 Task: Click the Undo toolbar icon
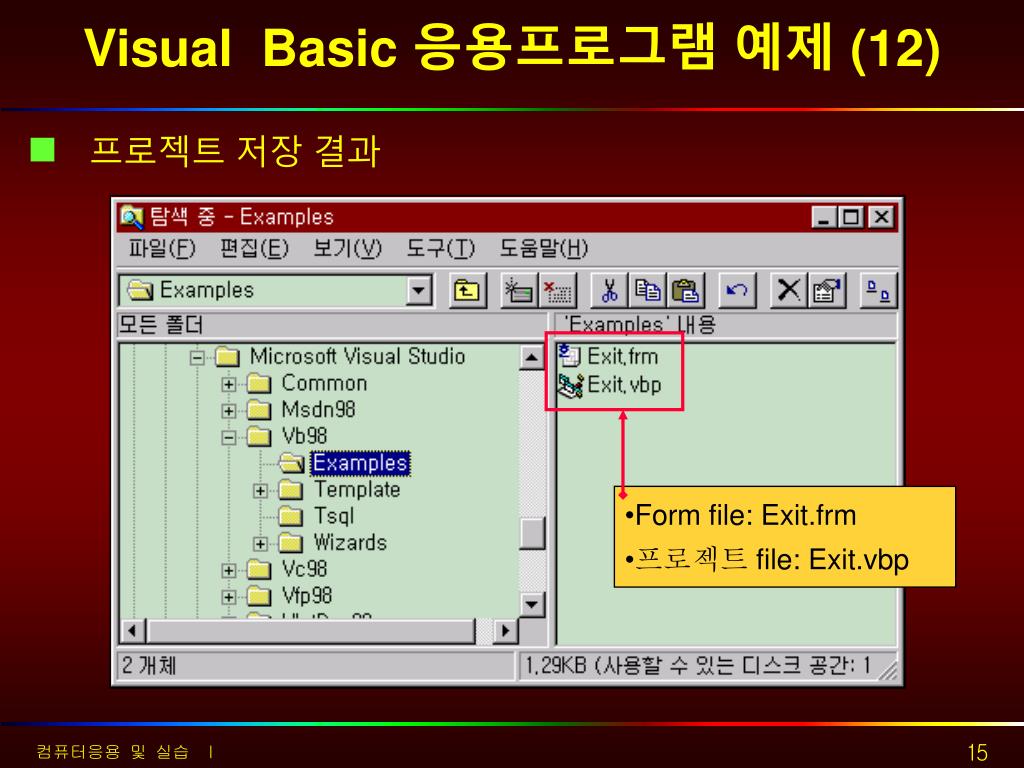[x=737, y=291]
